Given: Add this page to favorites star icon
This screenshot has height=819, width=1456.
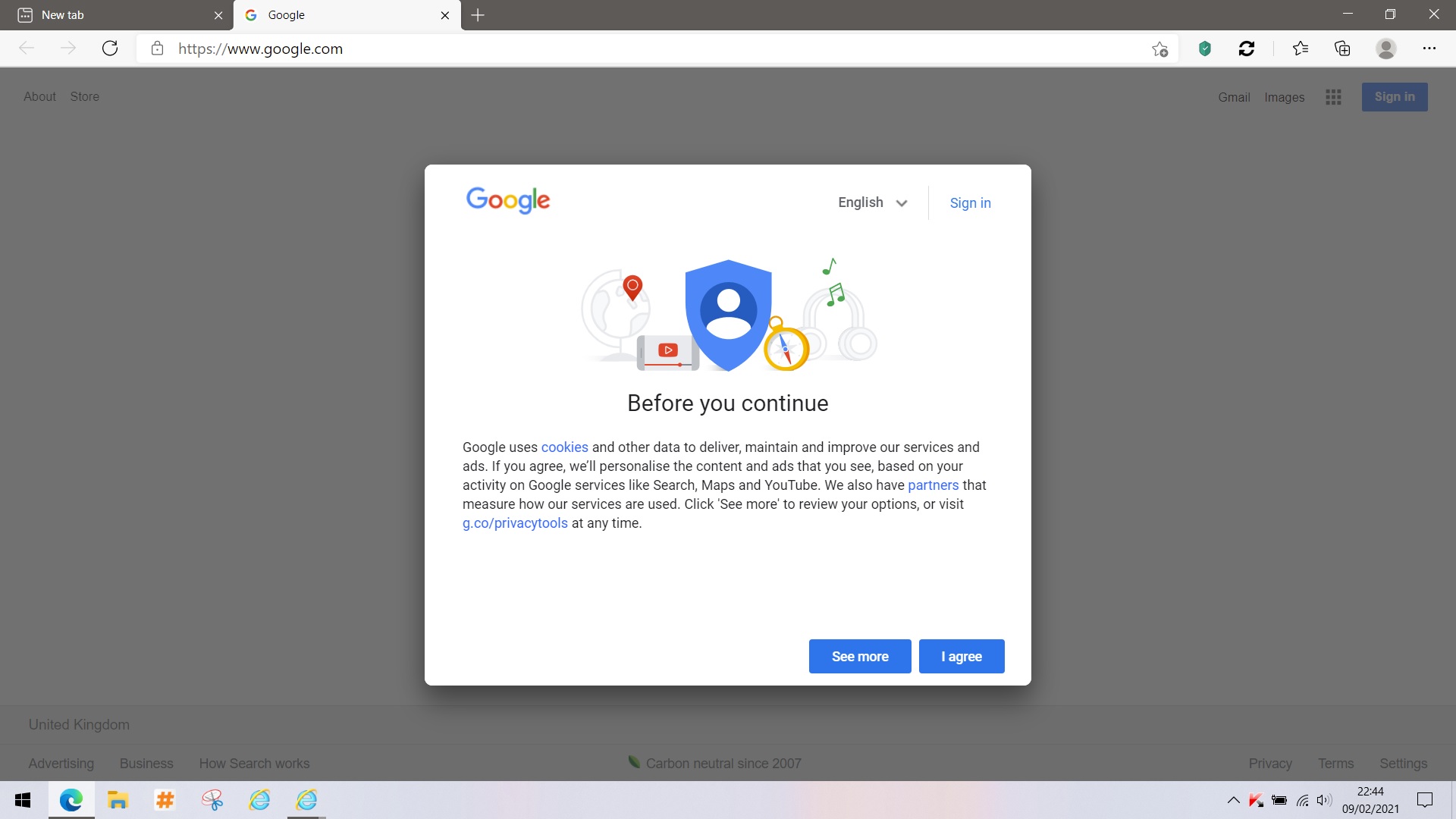Looking at the screenshot, I should pos(1159,49).
